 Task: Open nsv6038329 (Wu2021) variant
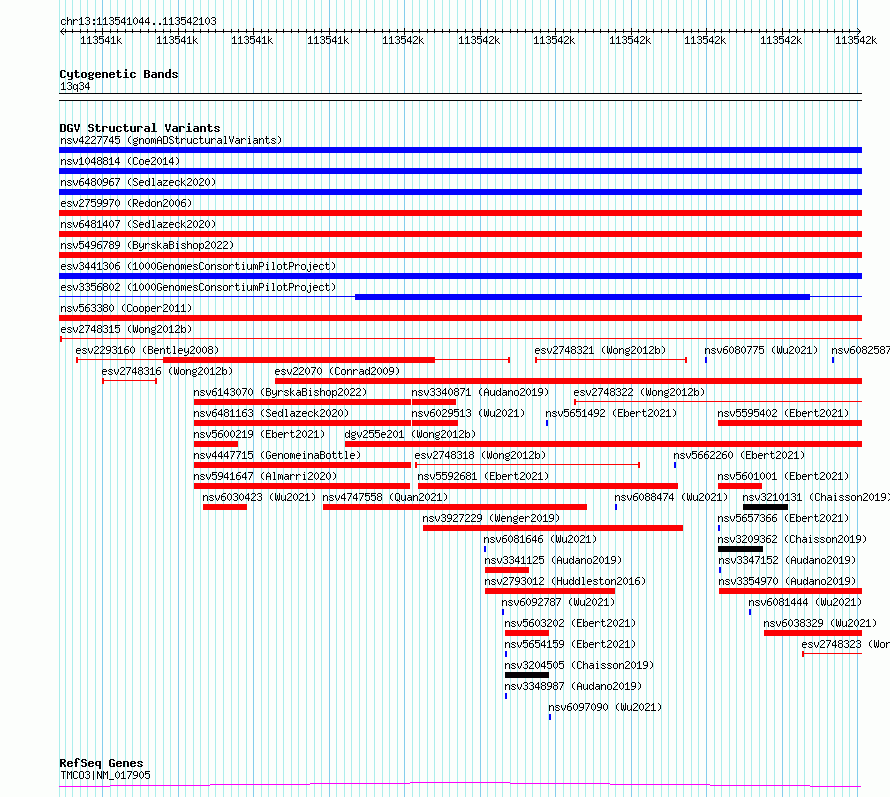(820, 623)
